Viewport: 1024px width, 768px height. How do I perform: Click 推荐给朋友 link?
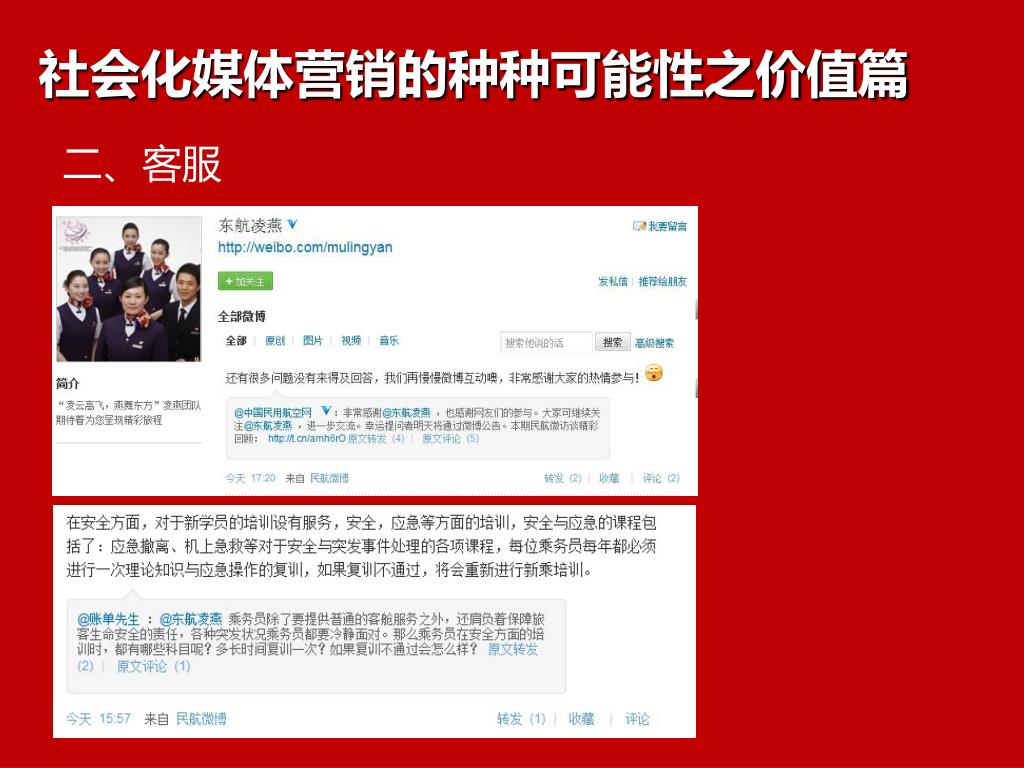click(x=663, y=281)
